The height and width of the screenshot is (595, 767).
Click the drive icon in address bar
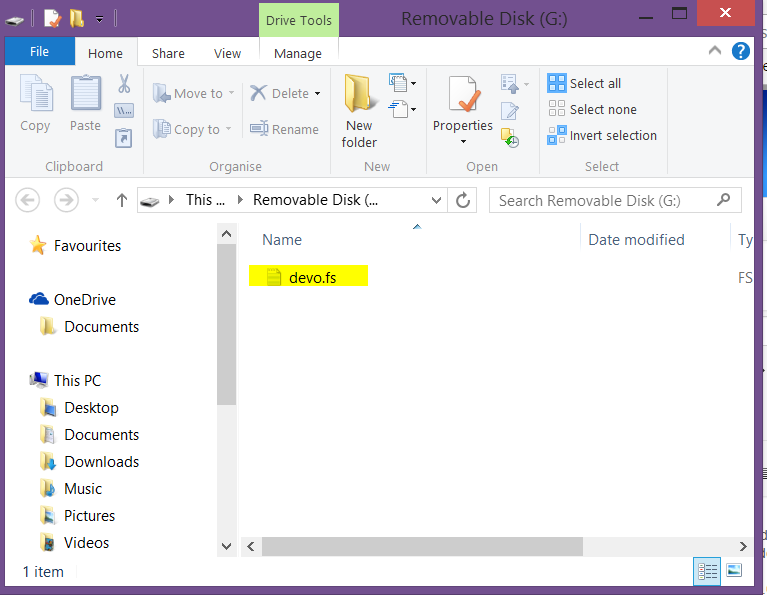tap(150, 201)
